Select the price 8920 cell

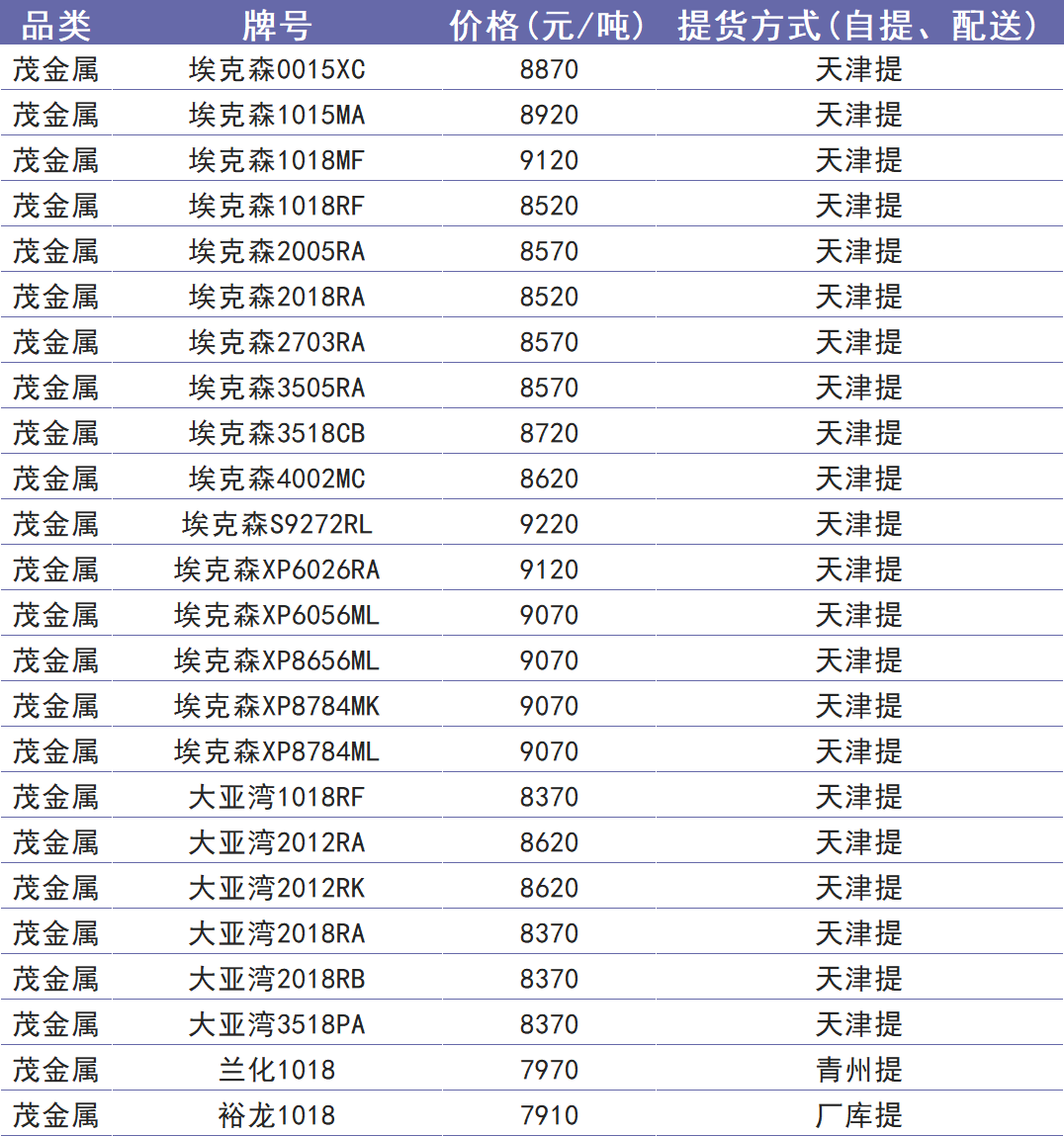[549, 116]
